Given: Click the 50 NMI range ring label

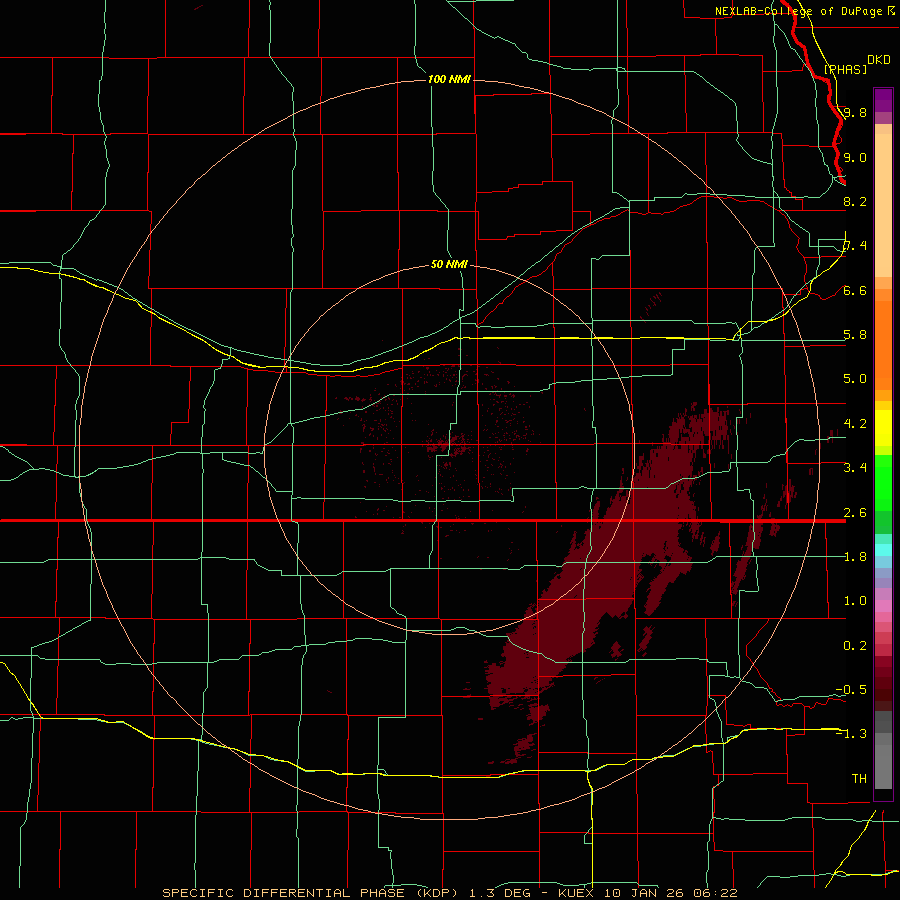Looking at the screenshot, I should (449, 264).
